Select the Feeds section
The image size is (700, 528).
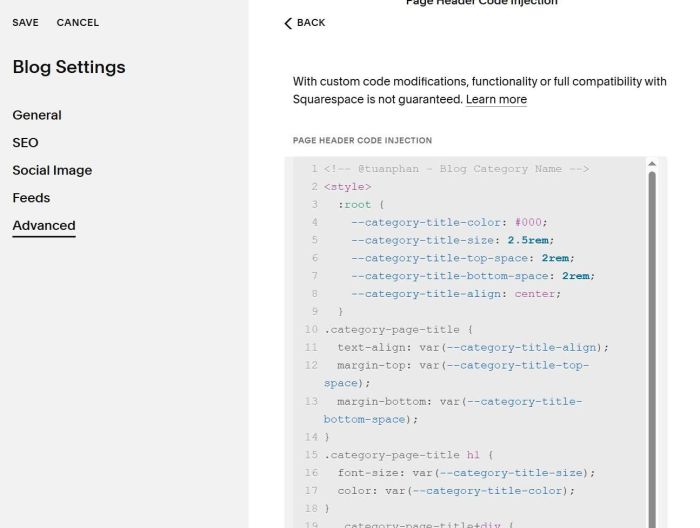click(31, 198)
